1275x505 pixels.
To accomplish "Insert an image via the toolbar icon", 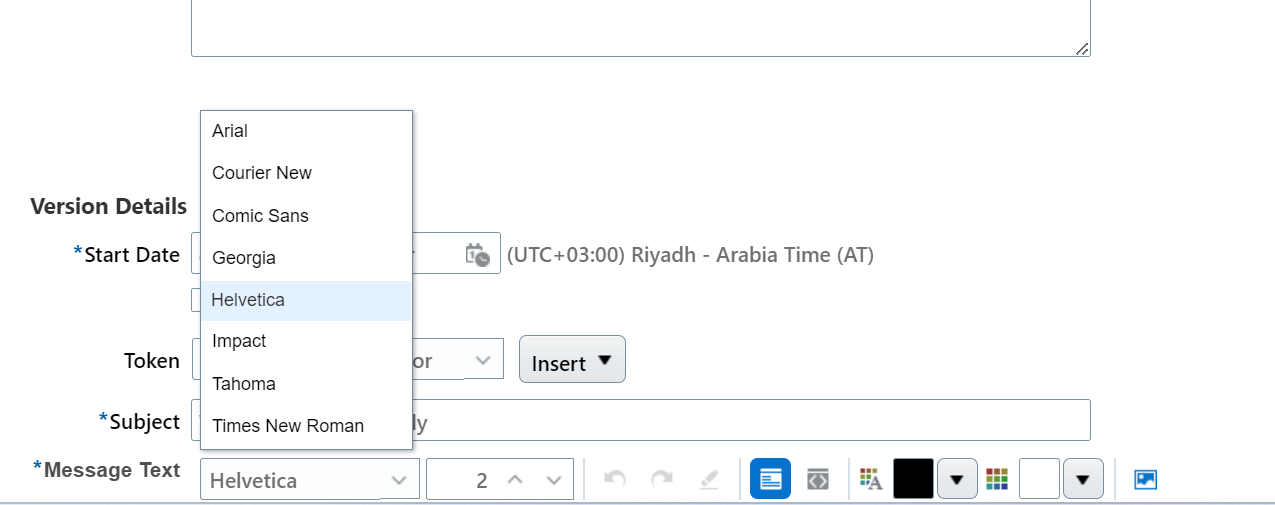I will pyautogui.click(x=1145, y=480).
